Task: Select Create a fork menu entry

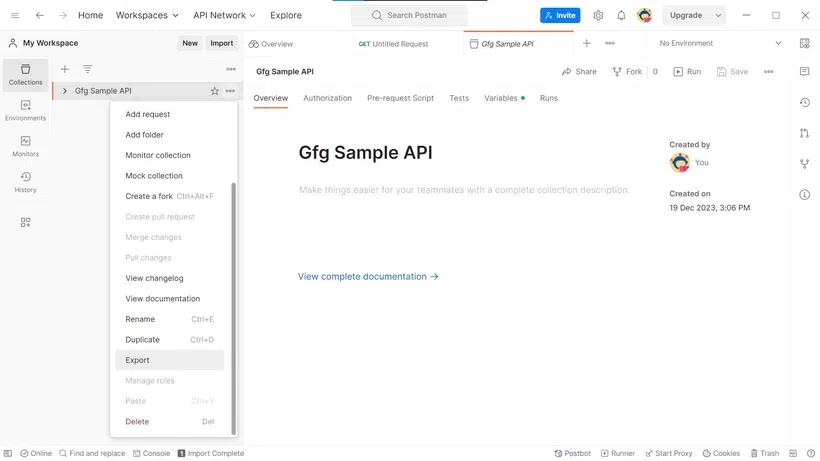Action: (x=169, y=196)
